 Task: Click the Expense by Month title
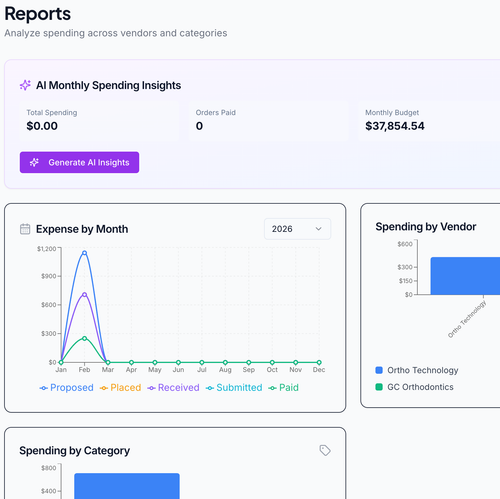coord(82,229)
